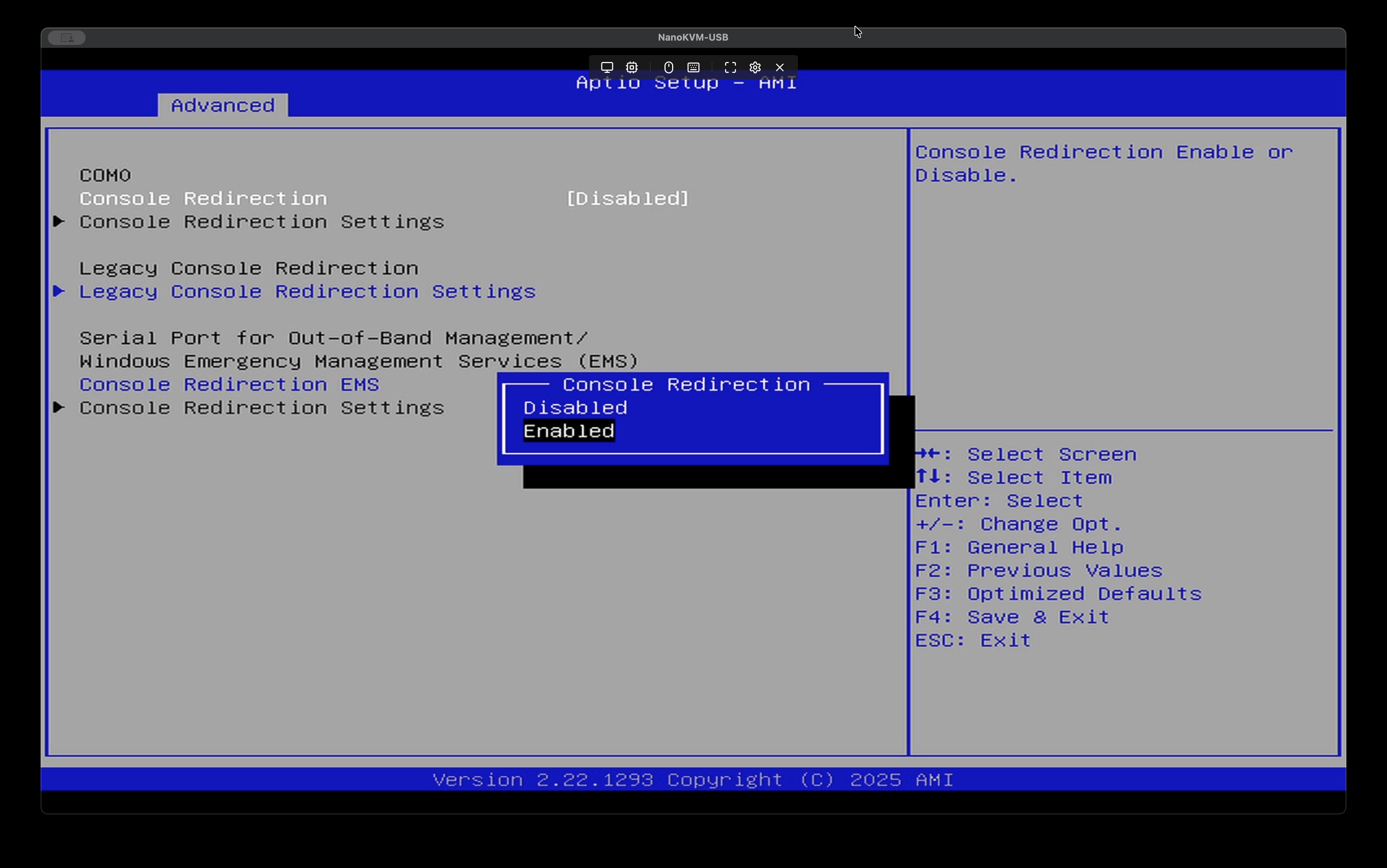This screenshot has height=868, width=1387.
Task: Select the Disabled option in popup
Action: [575, 408]
